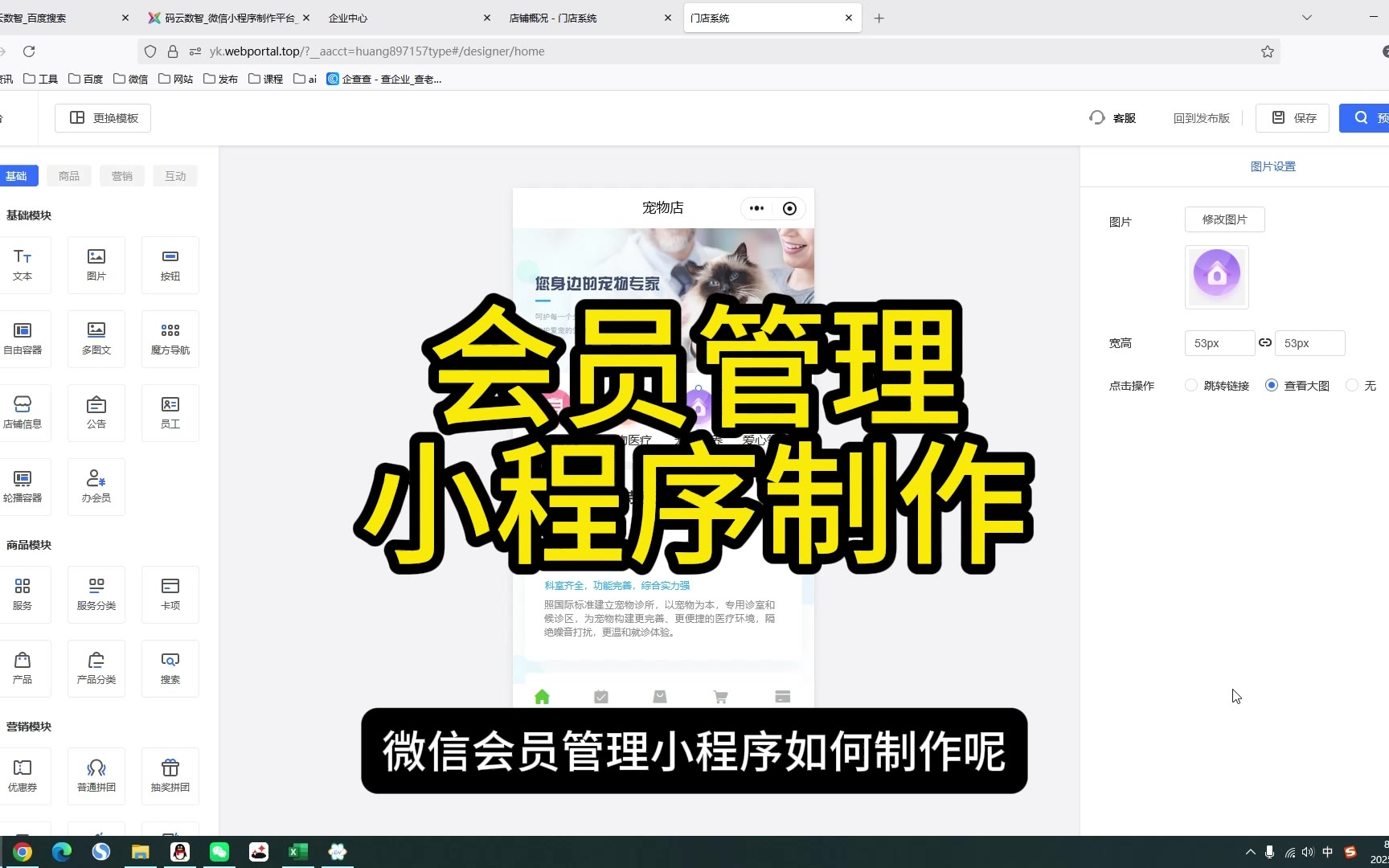Bookmark this page with the star icon
The height and width of the screenshot is (868, 1389).
click(1268, 51)
